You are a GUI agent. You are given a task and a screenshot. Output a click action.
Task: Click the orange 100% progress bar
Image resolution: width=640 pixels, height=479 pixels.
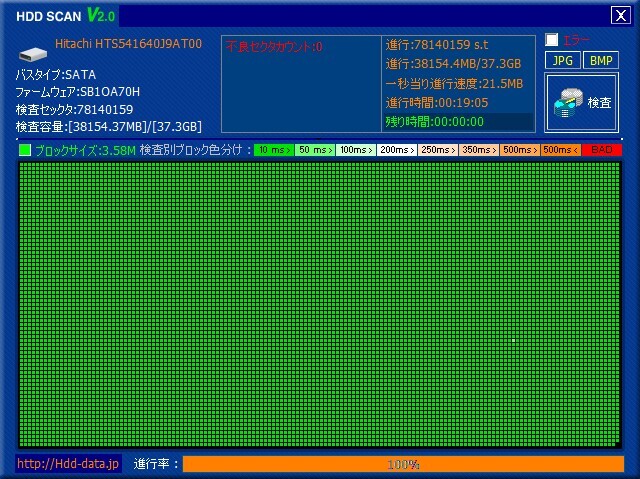pos(403,464)
